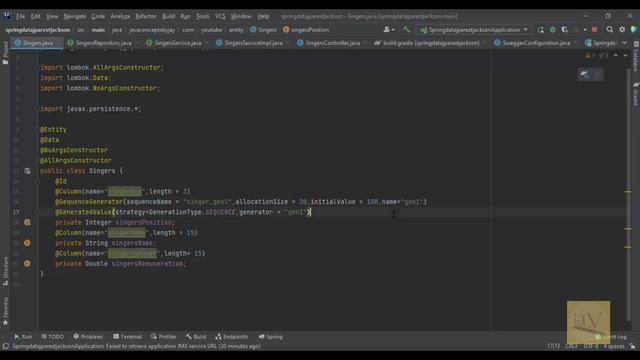Click springdatajparestjackson breadcrumb in navigation bar

[x=38, y=30]
